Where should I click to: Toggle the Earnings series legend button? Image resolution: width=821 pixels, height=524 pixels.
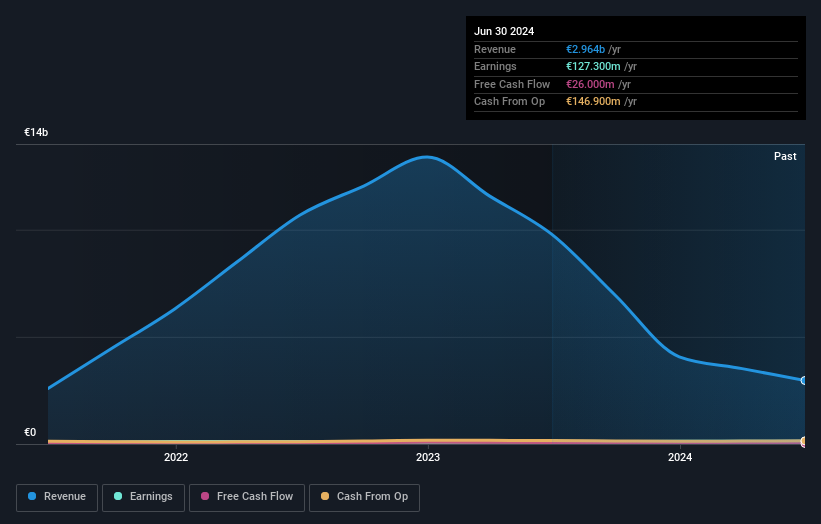143,497
